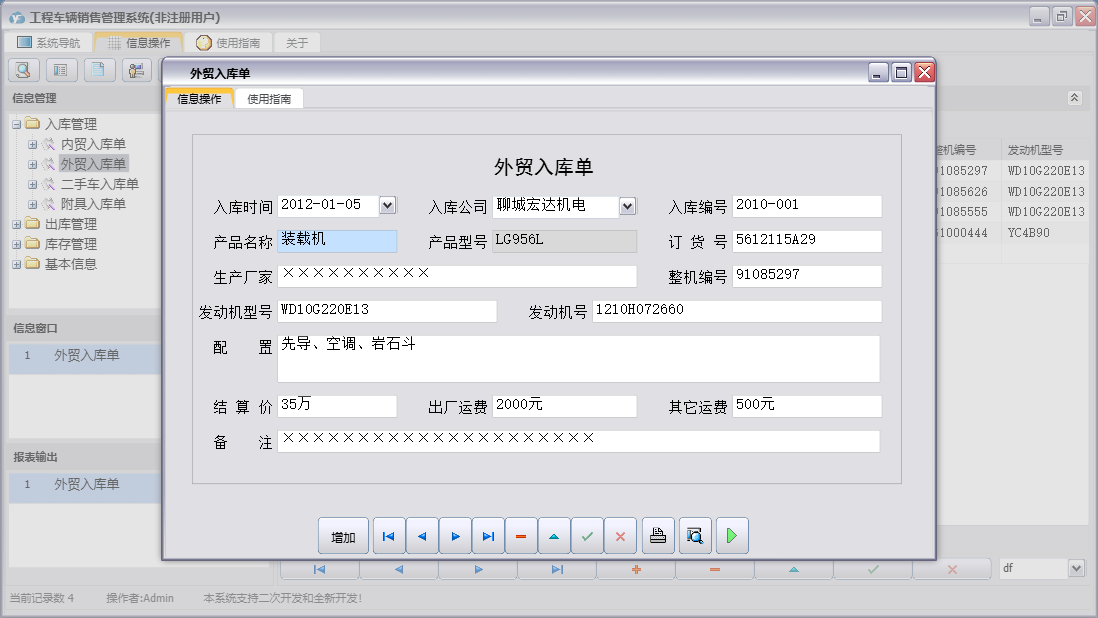Image resolution: width=1098 pixels, height=618 pixels.
Task: Click the 增加 button to add a record
Action: [343, 535]
